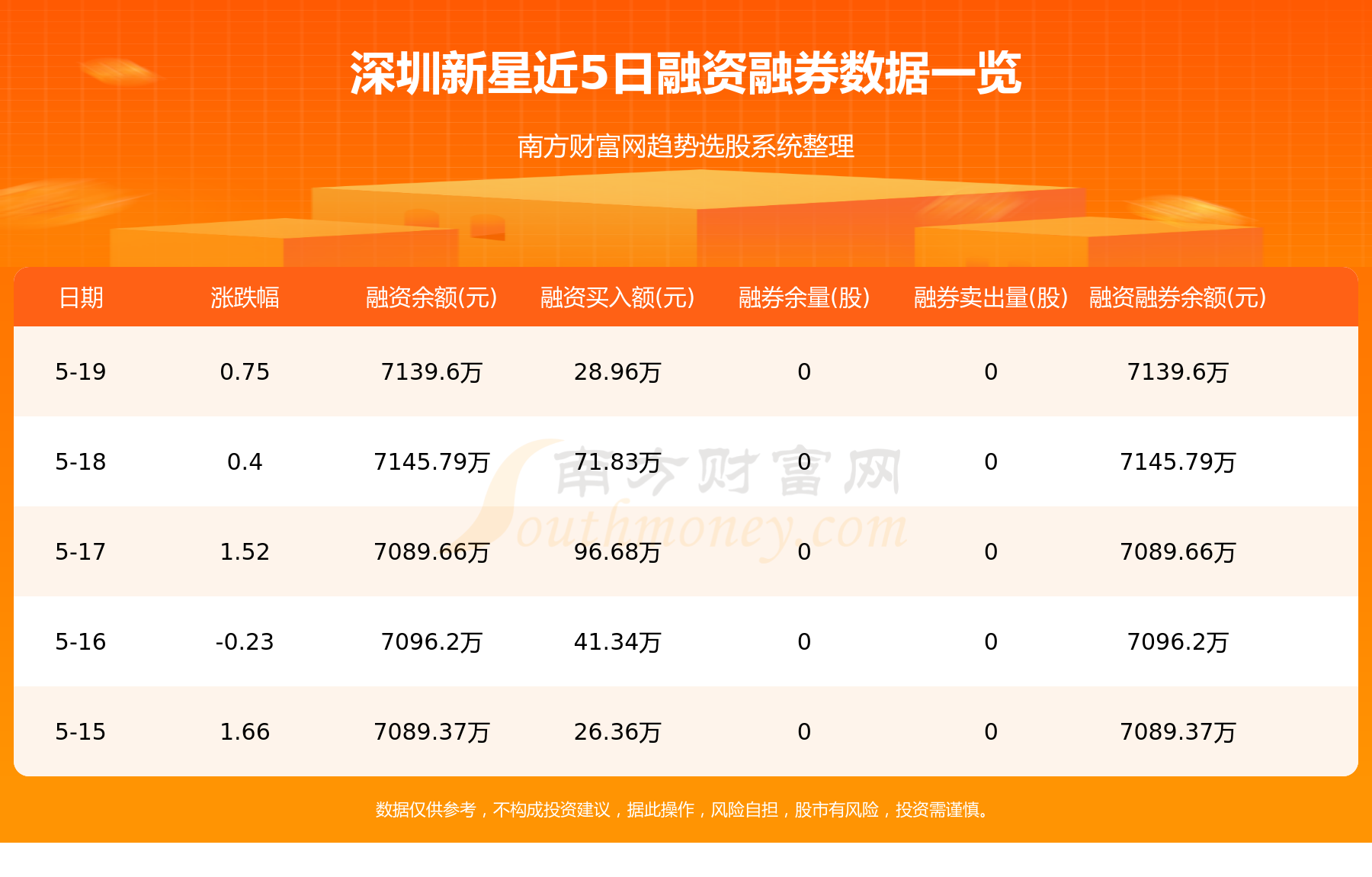Click the 融资余额(元) column header

coord(431,297)
